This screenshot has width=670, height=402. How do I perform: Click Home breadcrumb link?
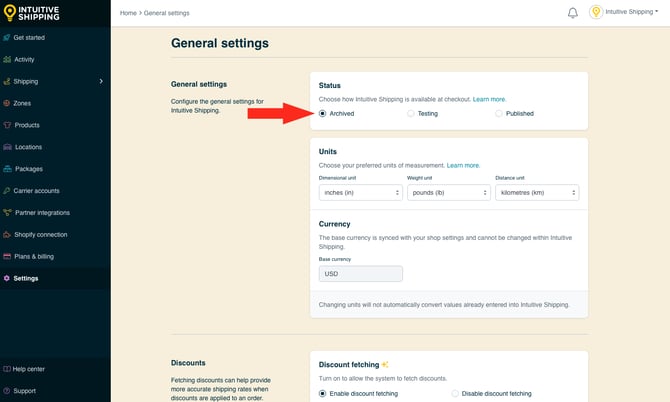tap(128, 13)
